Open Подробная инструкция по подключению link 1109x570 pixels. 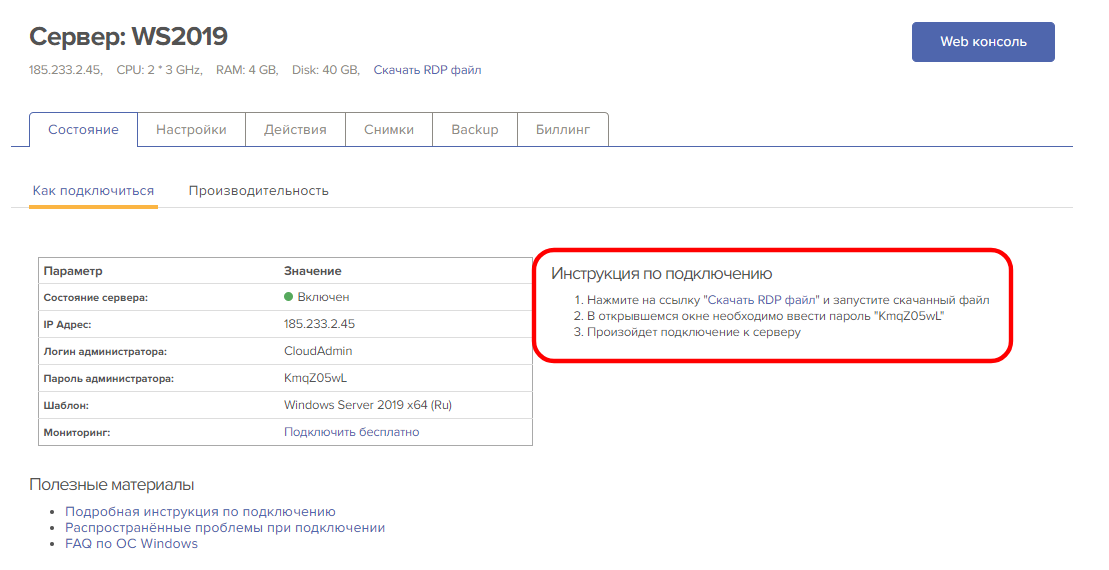coord(200,511)
